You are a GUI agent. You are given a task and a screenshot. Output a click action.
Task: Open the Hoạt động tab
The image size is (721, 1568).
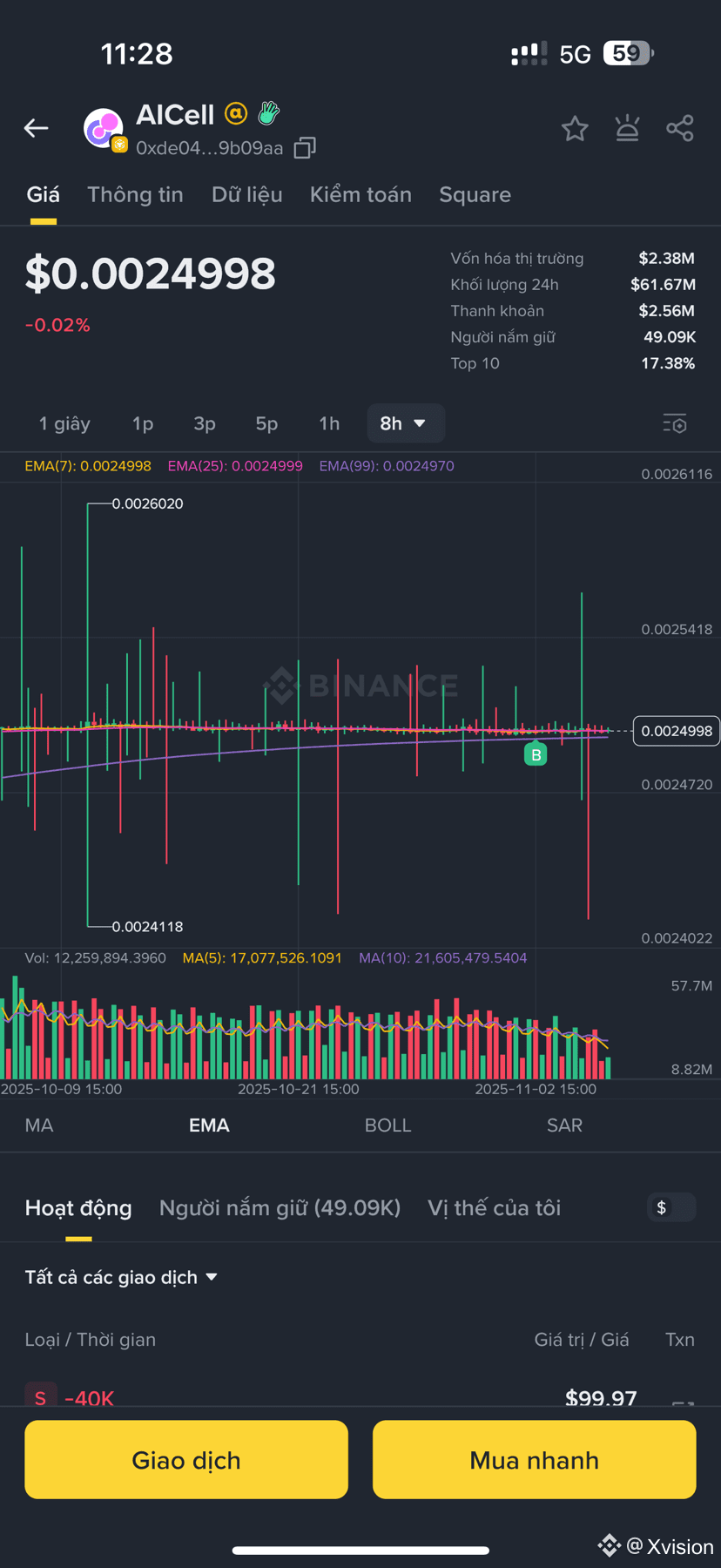[x=78, y=1208]
